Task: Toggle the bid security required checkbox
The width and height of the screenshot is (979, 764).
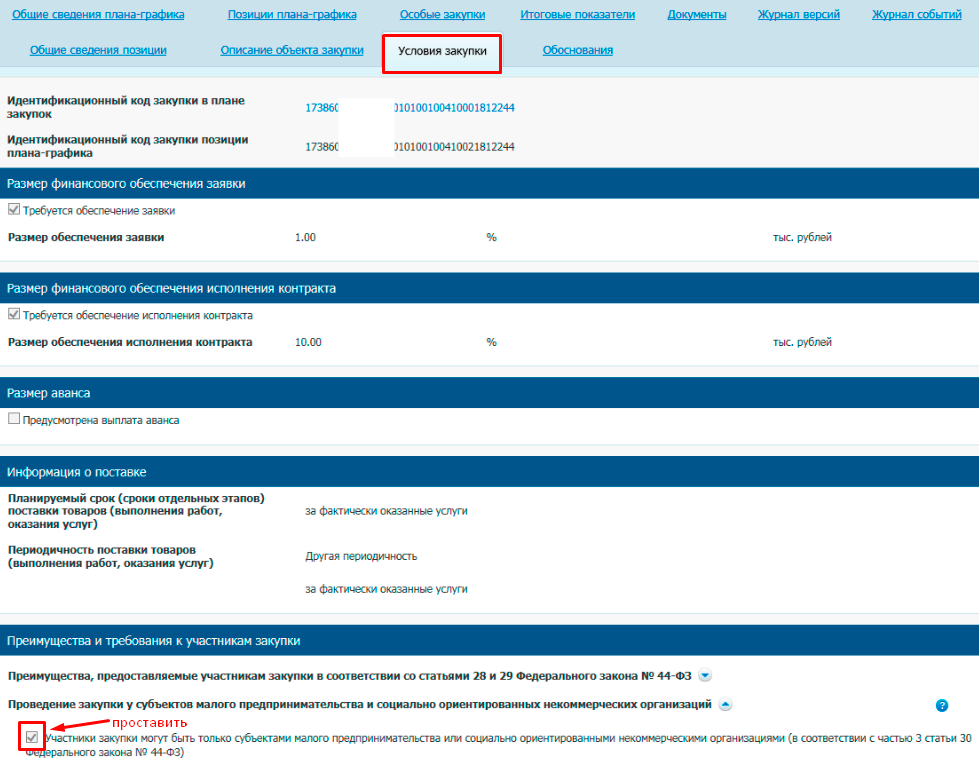Action: click(x=14, y=211)
